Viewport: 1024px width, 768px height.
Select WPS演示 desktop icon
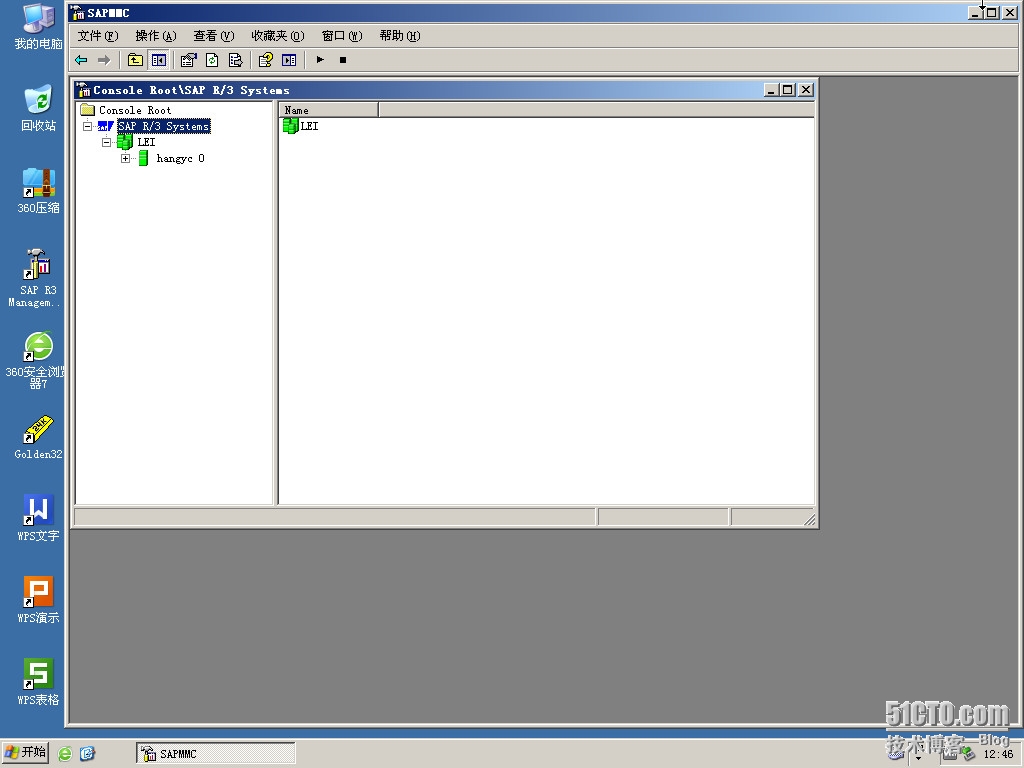click(39, 600)
